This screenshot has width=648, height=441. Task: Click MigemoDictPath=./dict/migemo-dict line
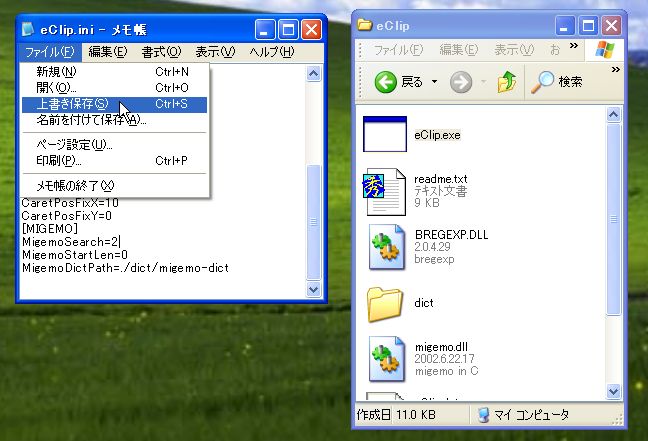coord(125,268)
